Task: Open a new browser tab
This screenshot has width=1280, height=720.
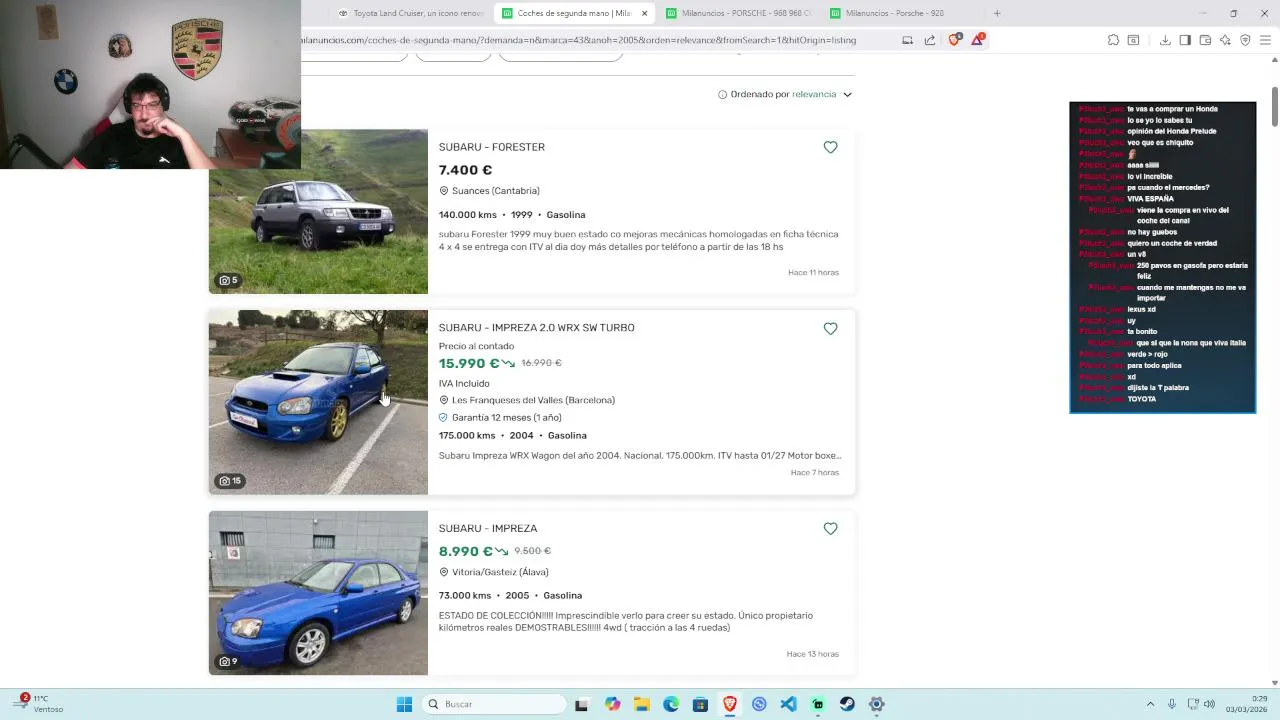Action: pos(997,13)
